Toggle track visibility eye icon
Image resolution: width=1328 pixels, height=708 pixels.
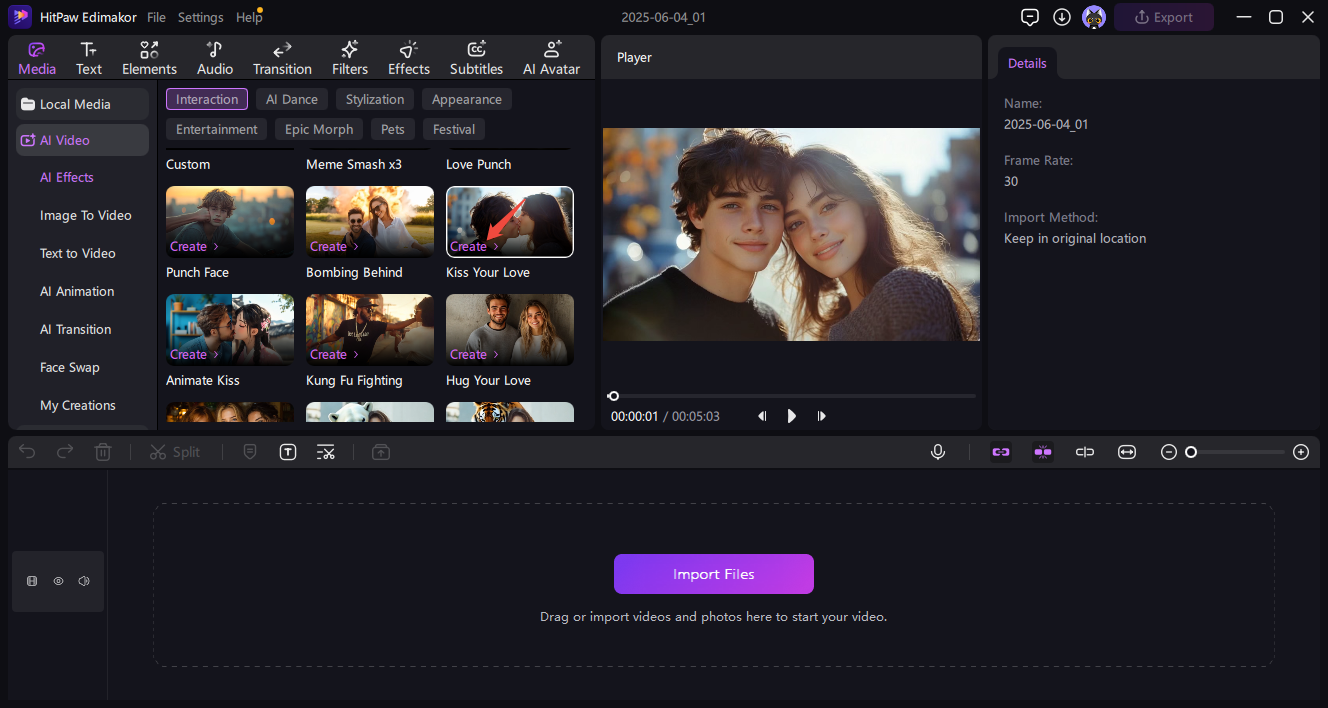pos(58,581)
